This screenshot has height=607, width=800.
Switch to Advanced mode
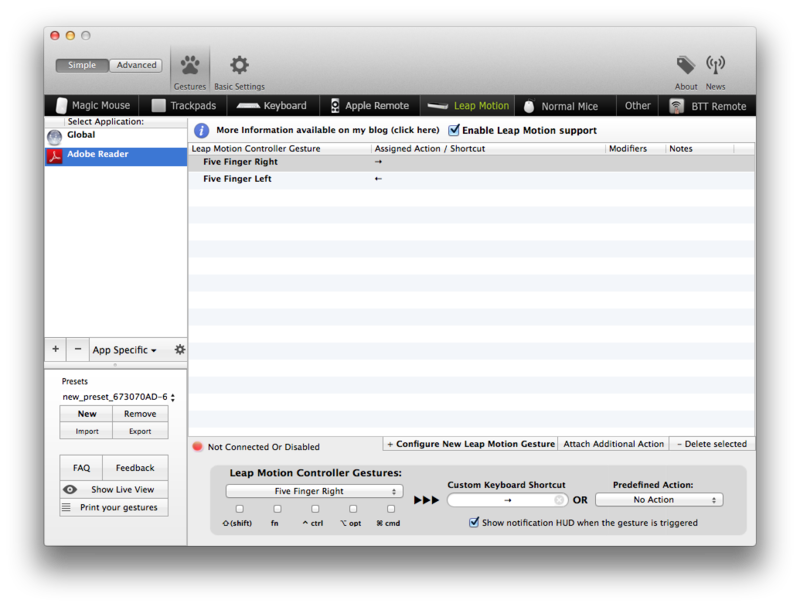[x=136, y=65]
